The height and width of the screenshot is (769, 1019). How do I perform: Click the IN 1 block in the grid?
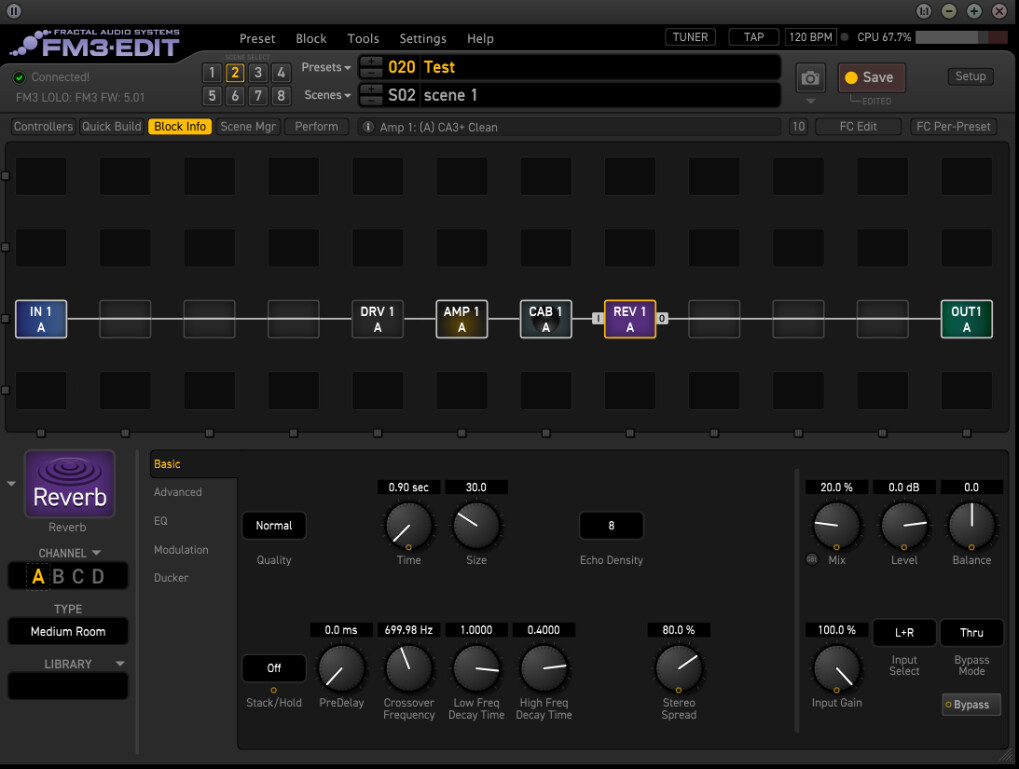tap(41, 319)
